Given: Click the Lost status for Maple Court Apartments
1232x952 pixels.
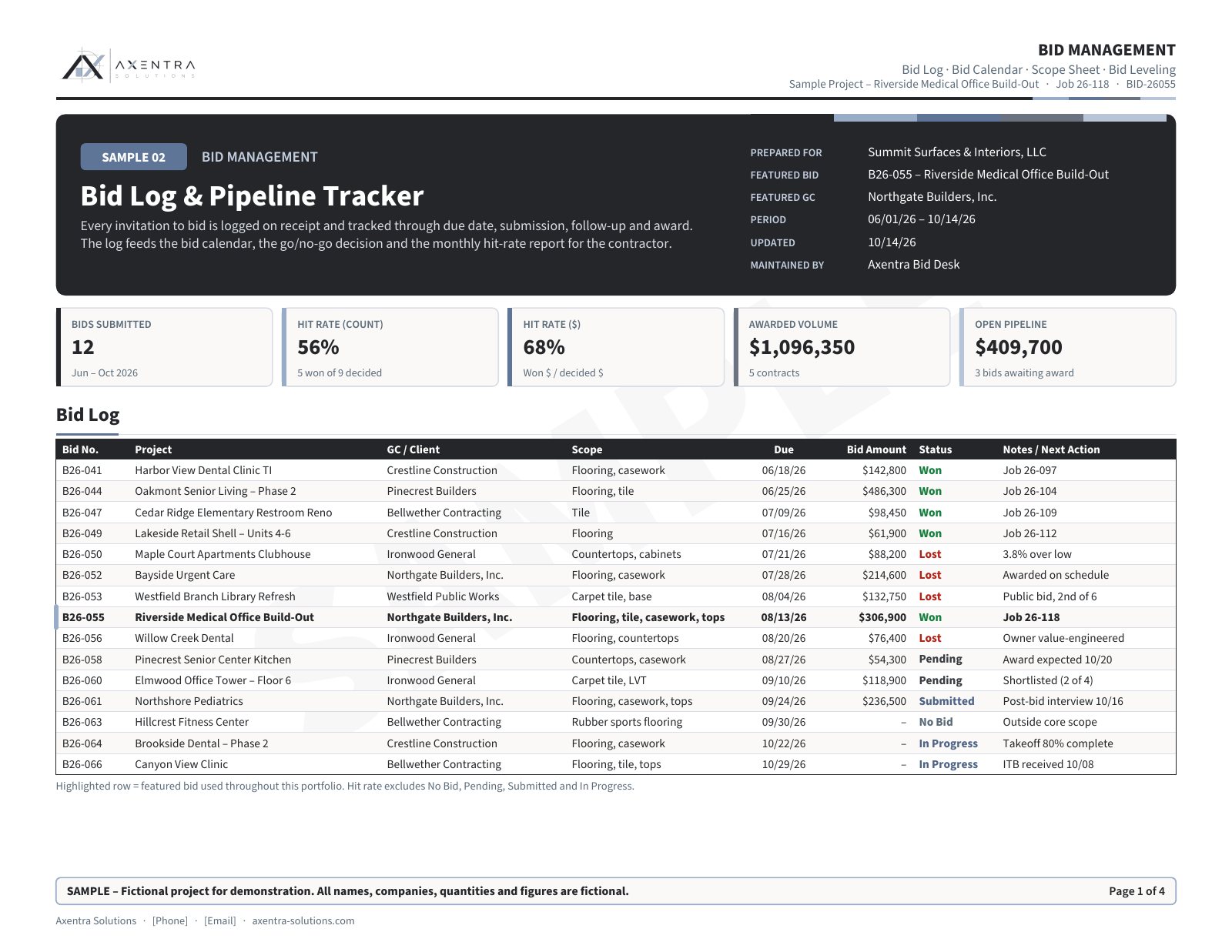Looking at the screenshot, I should 930,554.
